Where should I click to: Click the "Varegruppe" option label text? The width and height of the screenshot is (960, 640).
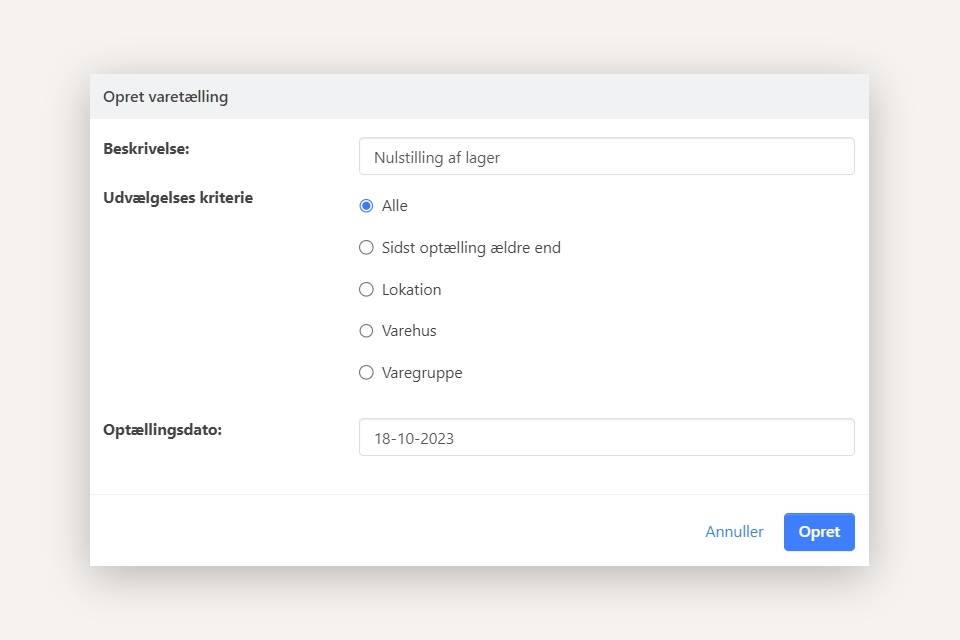click(422, 372)
